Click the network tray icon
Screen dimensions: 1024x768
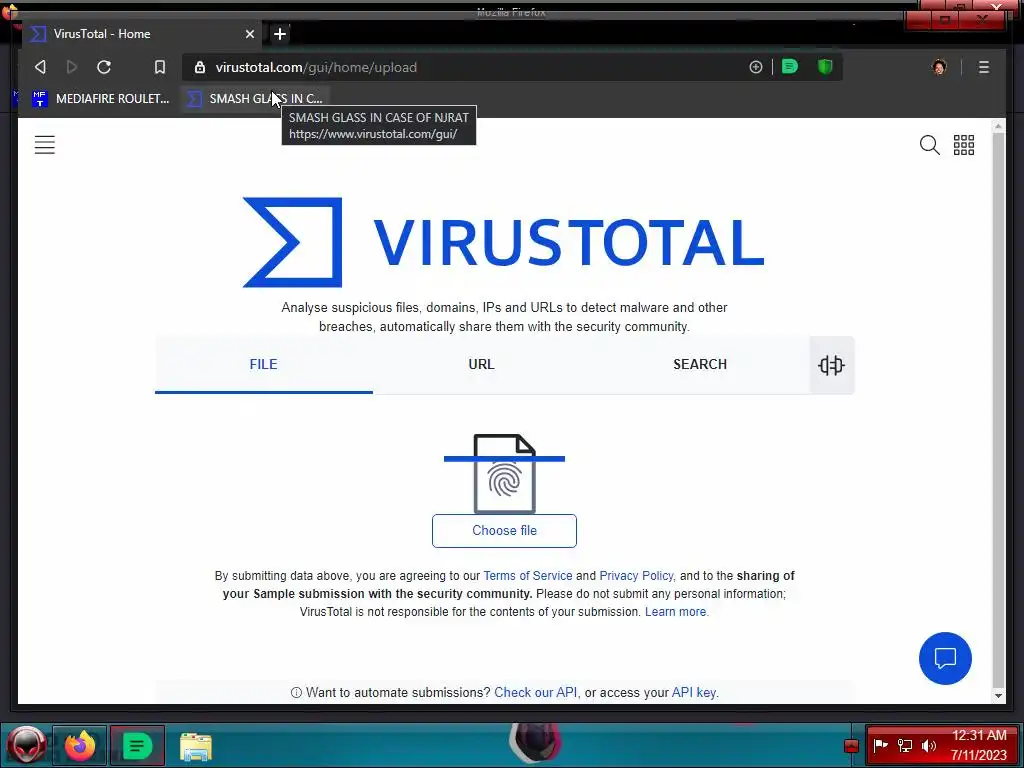click(904, 745)
